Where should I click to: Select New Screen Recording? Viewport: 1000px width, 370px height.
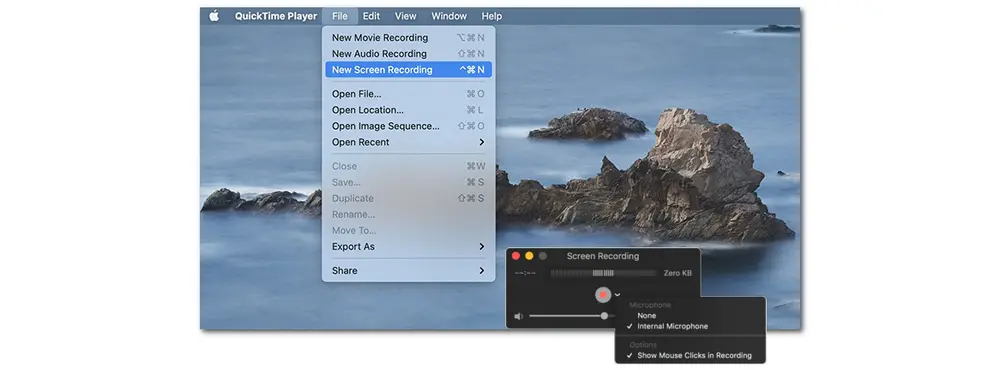point(408,70)
